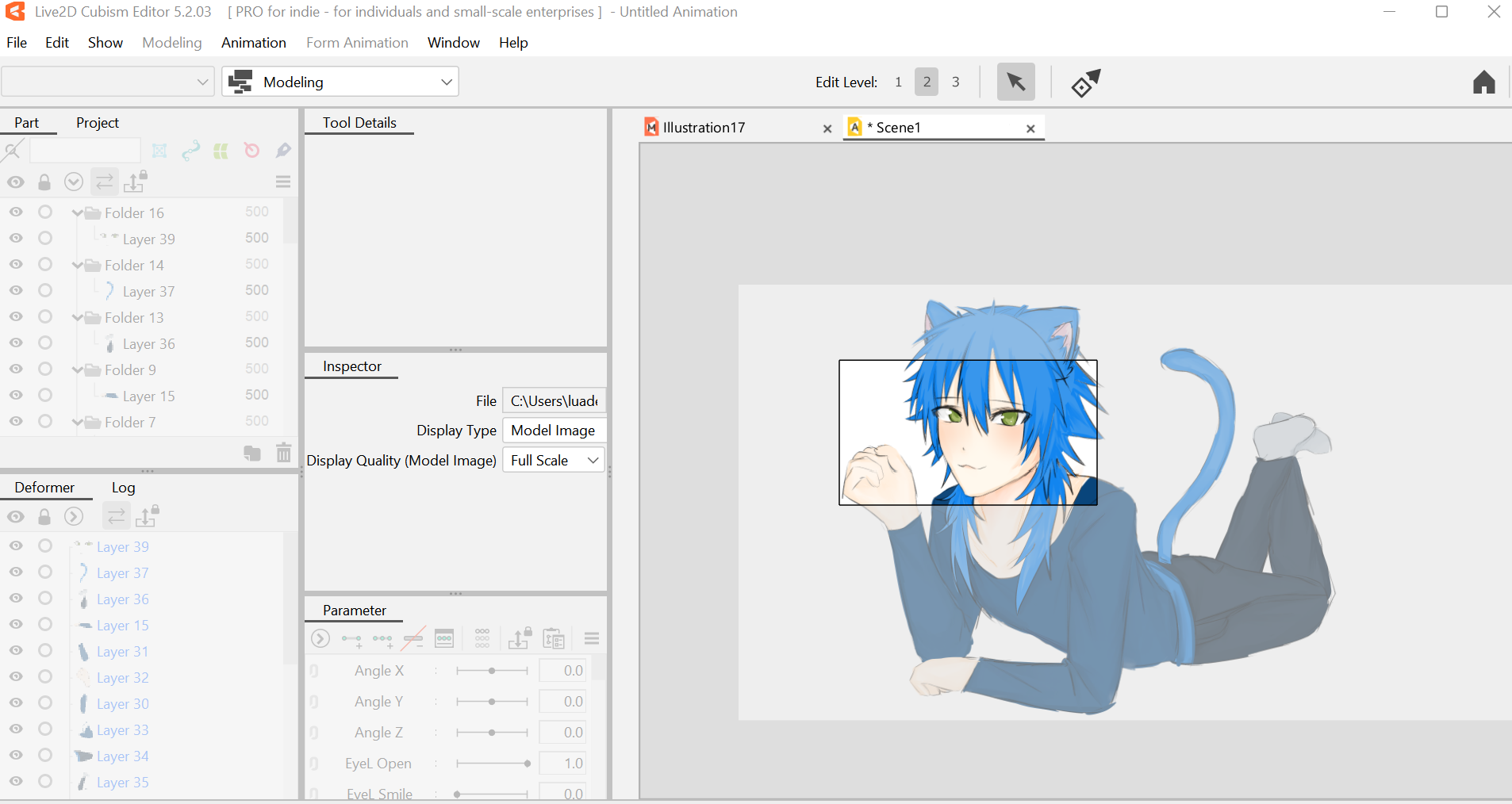Click the swap arrows icon in Deformer panel
The width and height of the screenshot is (1512, 804).
117,517
